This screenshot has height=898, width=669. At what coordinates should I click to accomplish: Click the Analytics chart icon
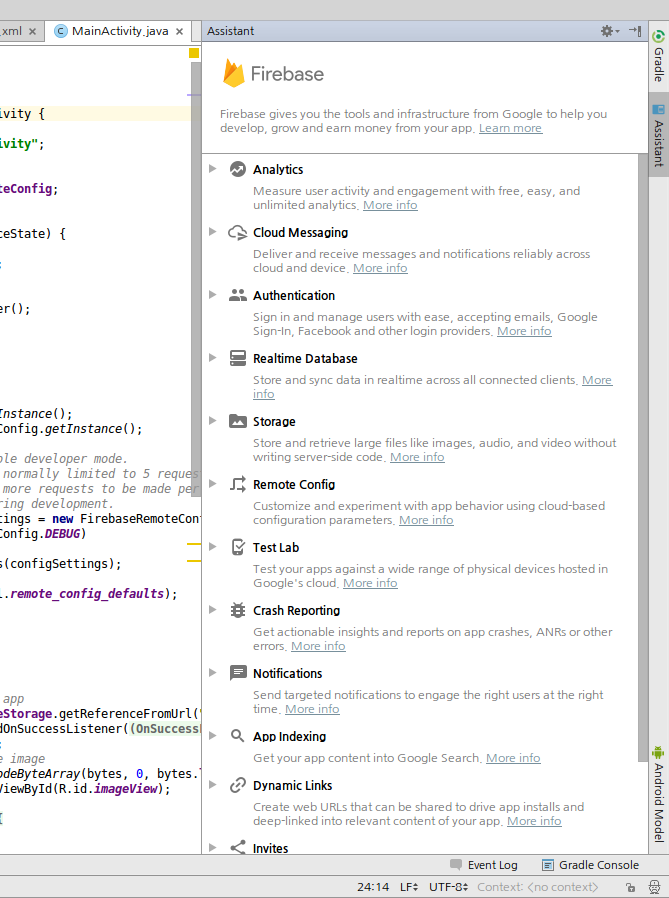pyautogui.click(x=238, y=169)
